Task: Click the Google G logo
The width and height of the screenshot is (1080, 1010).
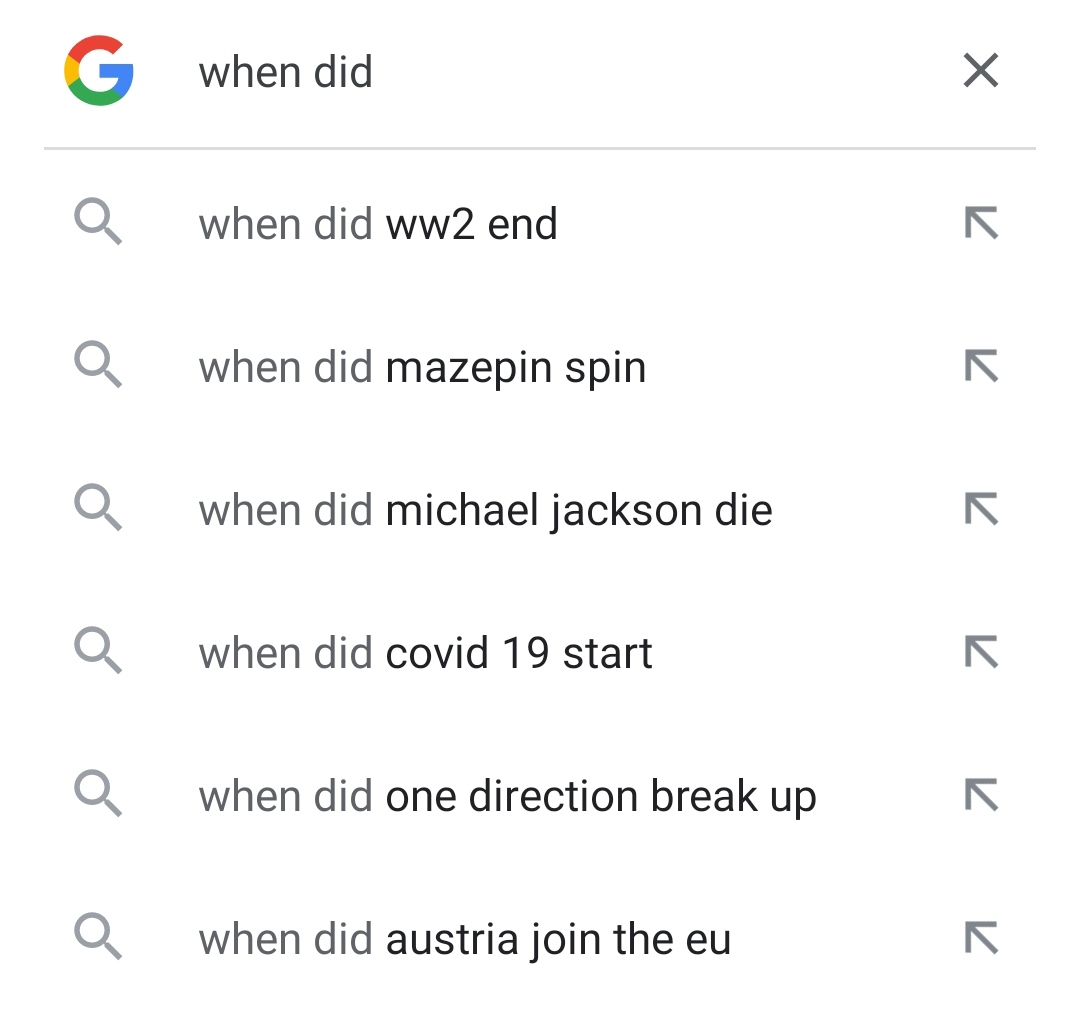Action: point(98,70)
